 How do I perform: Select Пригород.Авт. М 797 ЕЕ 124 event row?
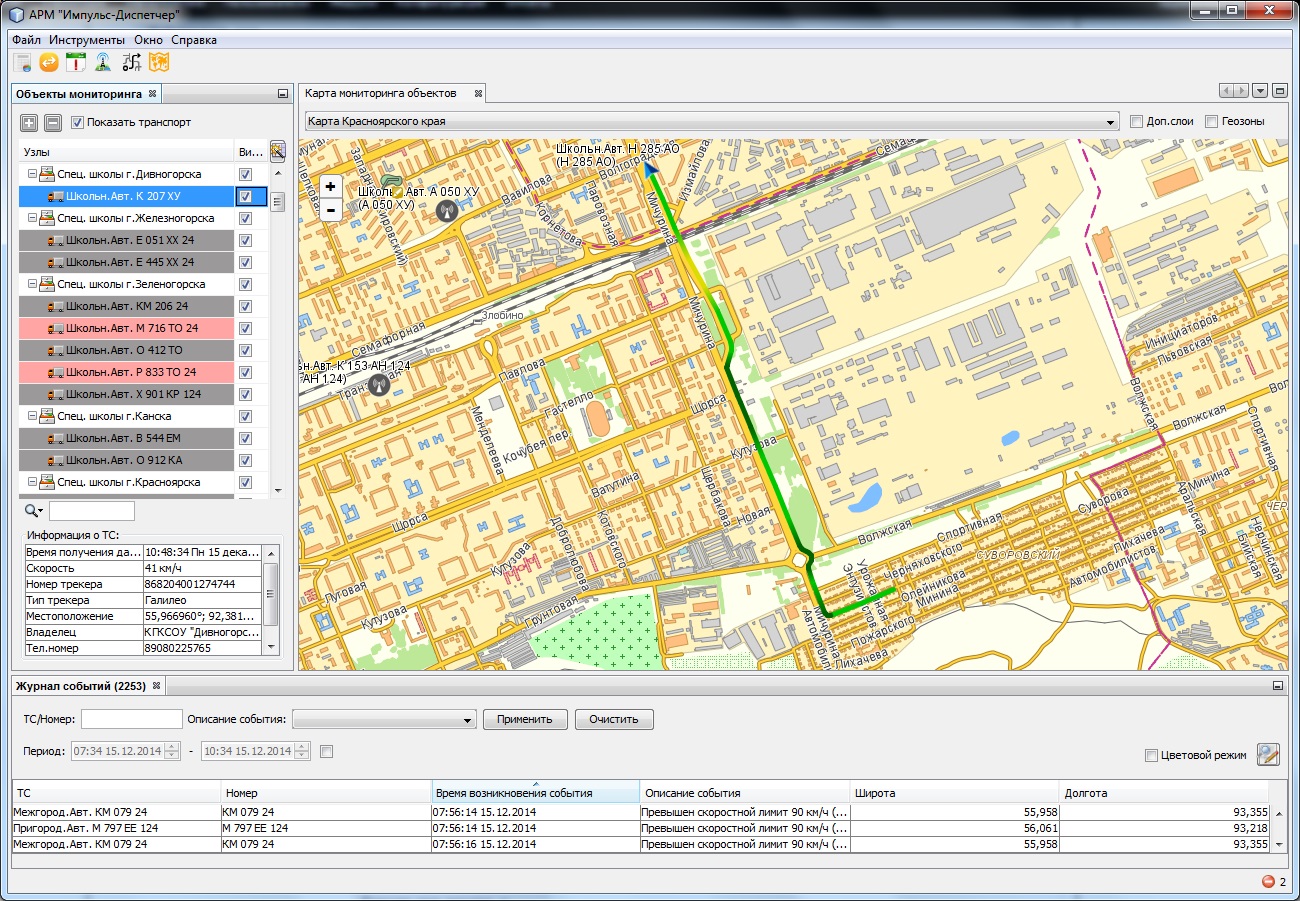[640, 828]
